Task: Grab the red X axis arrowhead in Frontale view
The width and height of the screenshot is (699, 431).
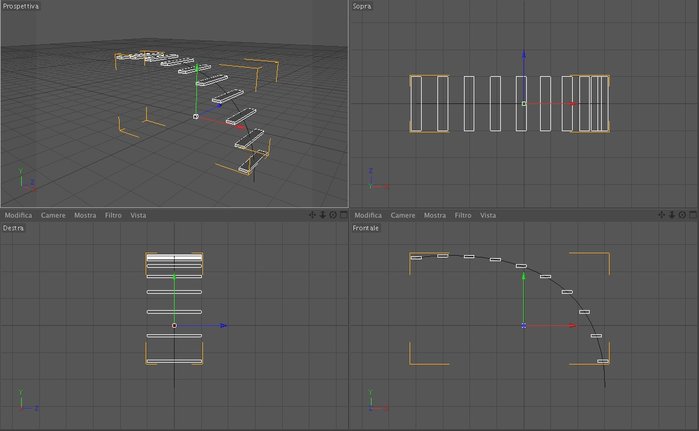Action: pyautogui.click(x=572, y=325)
